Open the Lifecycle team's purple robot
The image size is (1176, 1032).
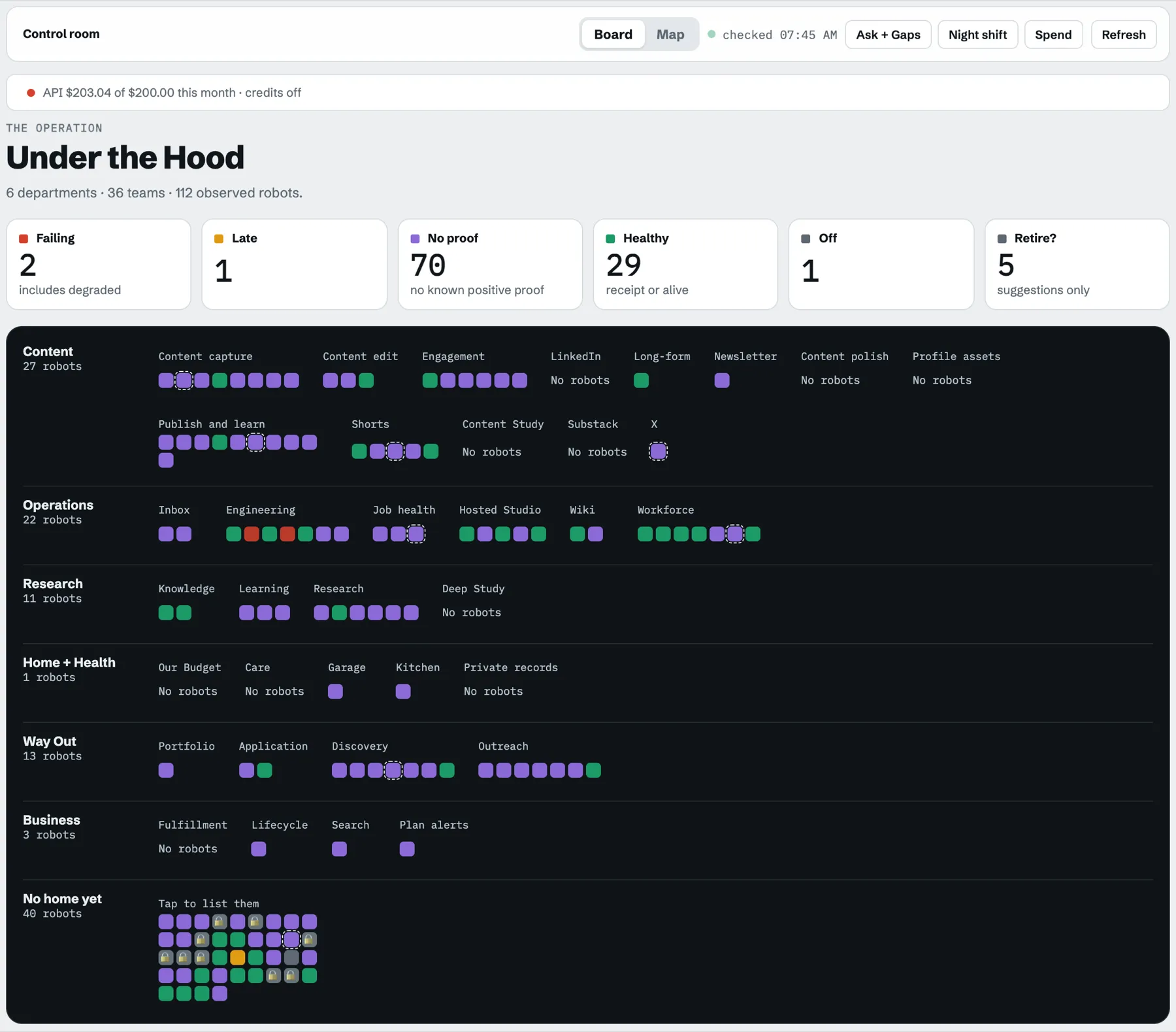pyautogui.click(x=259, y=849)
